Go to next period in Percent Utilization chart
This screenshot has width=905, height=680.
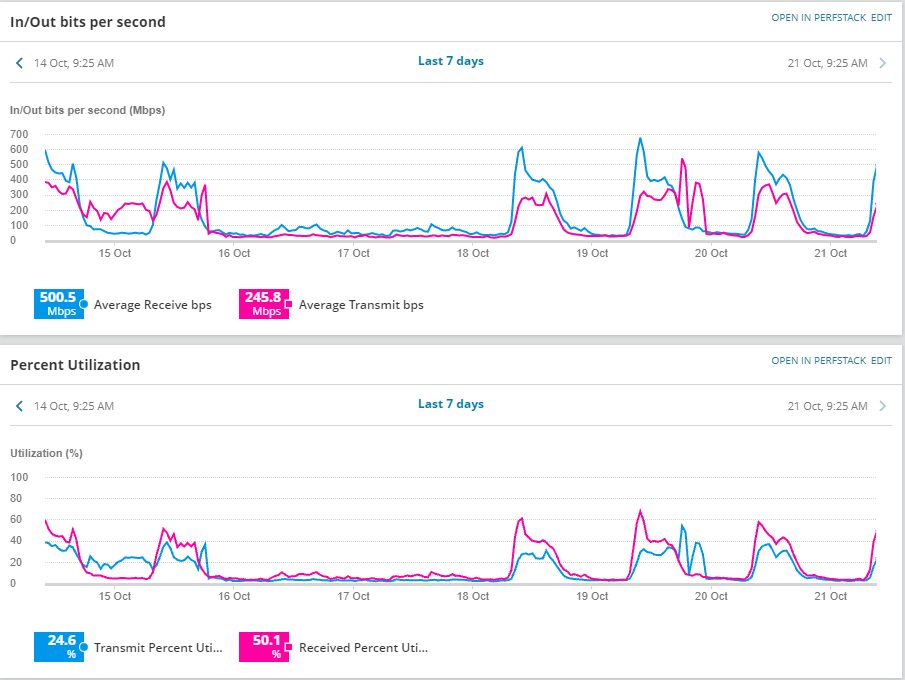pos(882,406)
